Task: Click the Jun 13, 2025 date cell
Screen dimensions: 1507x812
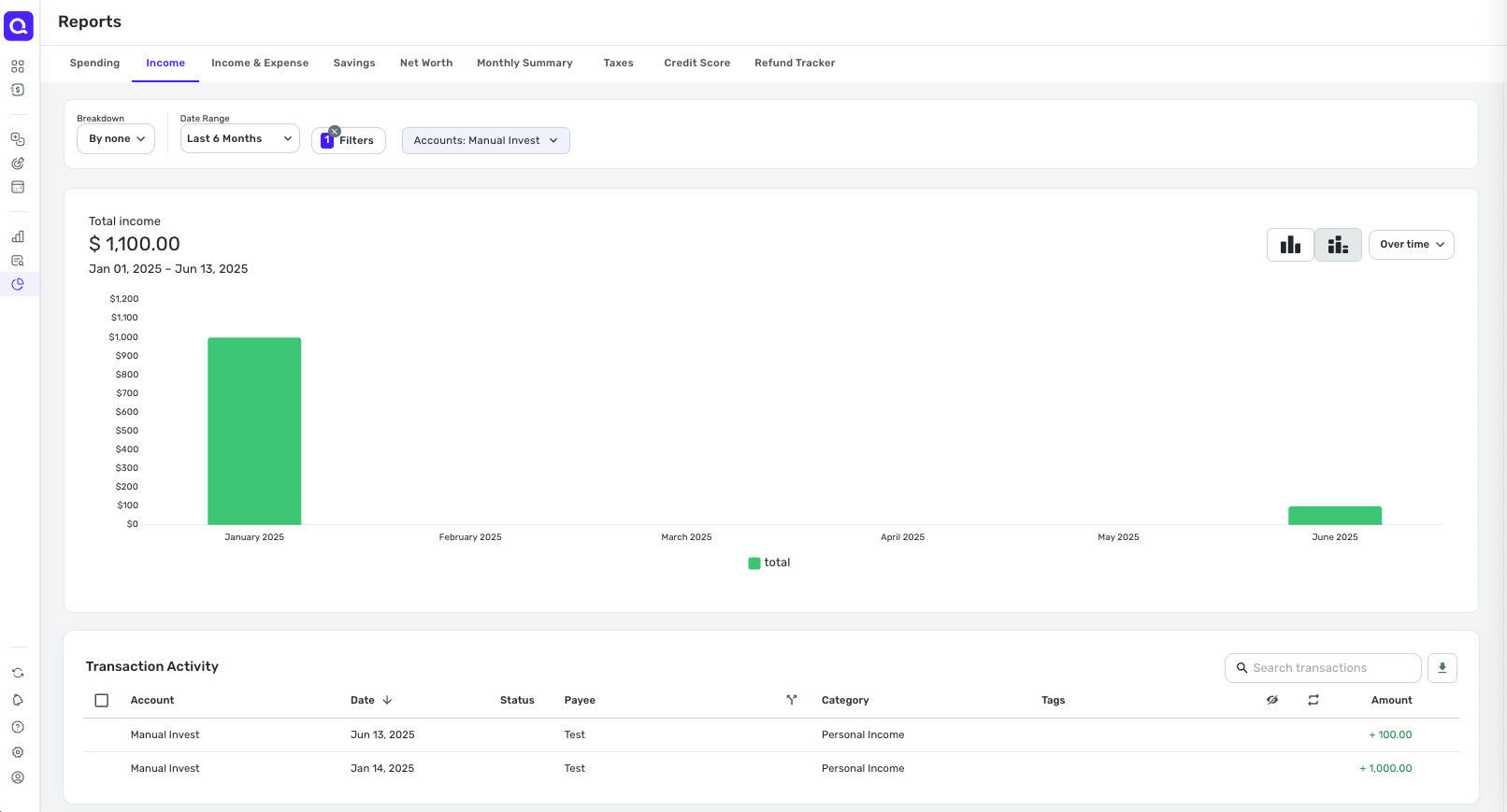Action: (382, 734)
